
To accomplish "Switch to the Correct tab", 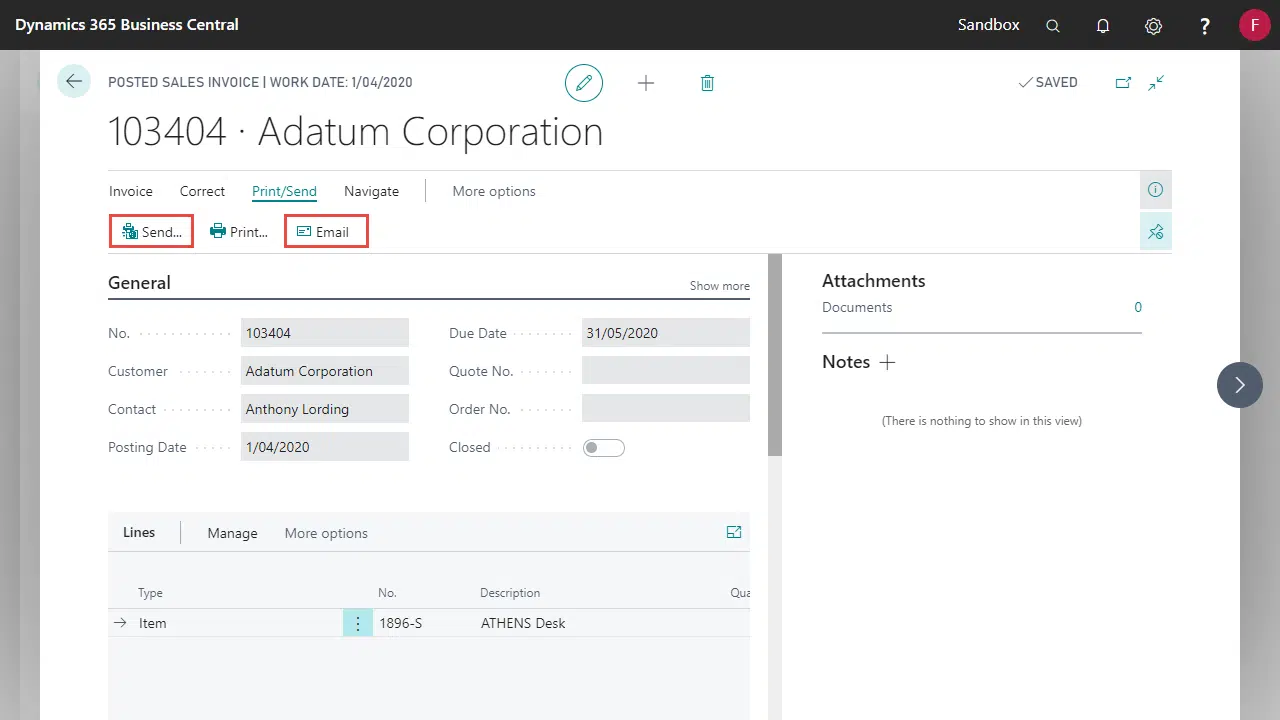I will click(202, 191).
